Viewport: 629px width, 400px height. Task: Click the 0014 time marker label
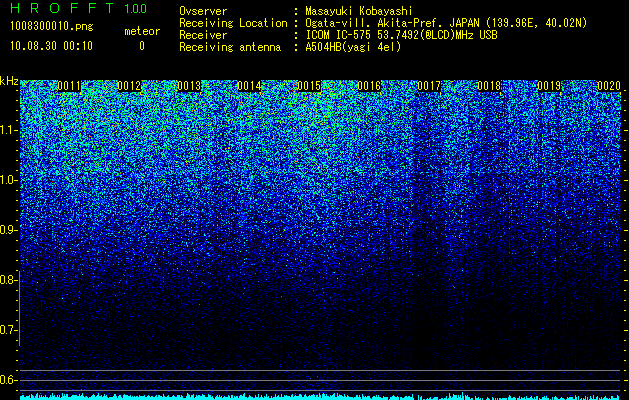(249, 86)
